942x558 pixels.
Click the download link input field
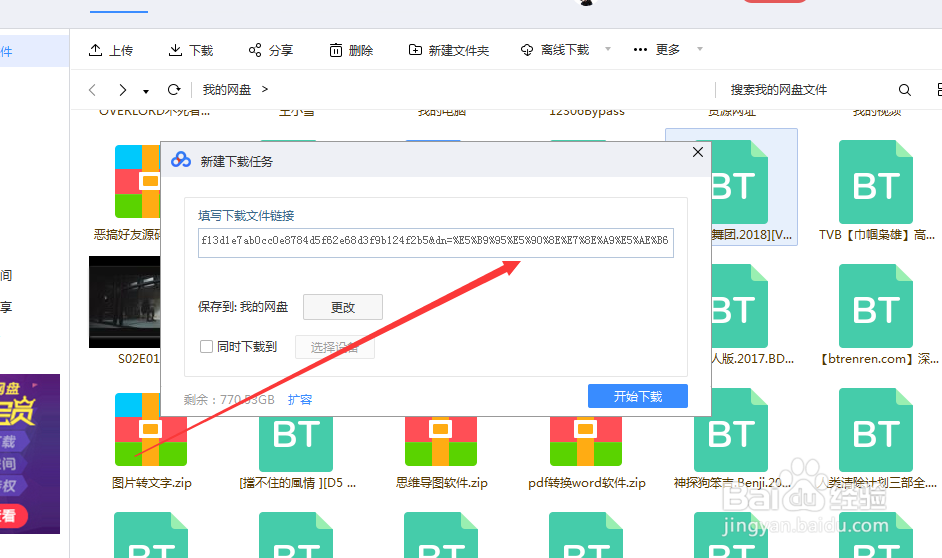[x=436, y=243]
